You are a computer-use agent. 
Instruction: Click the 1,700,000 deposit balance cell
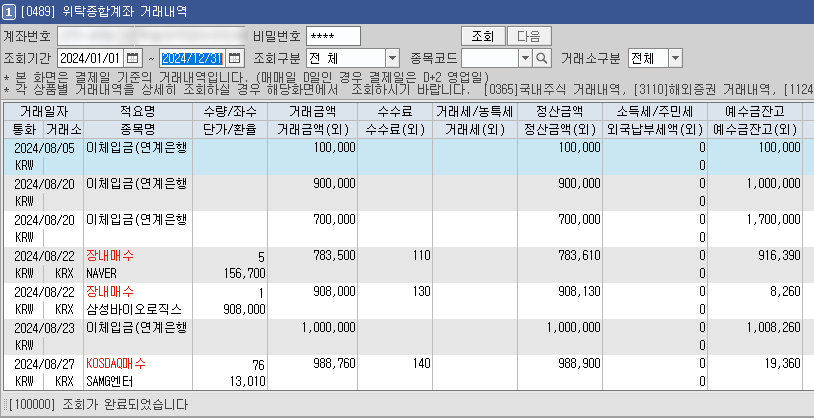click(x=755, y=220)
